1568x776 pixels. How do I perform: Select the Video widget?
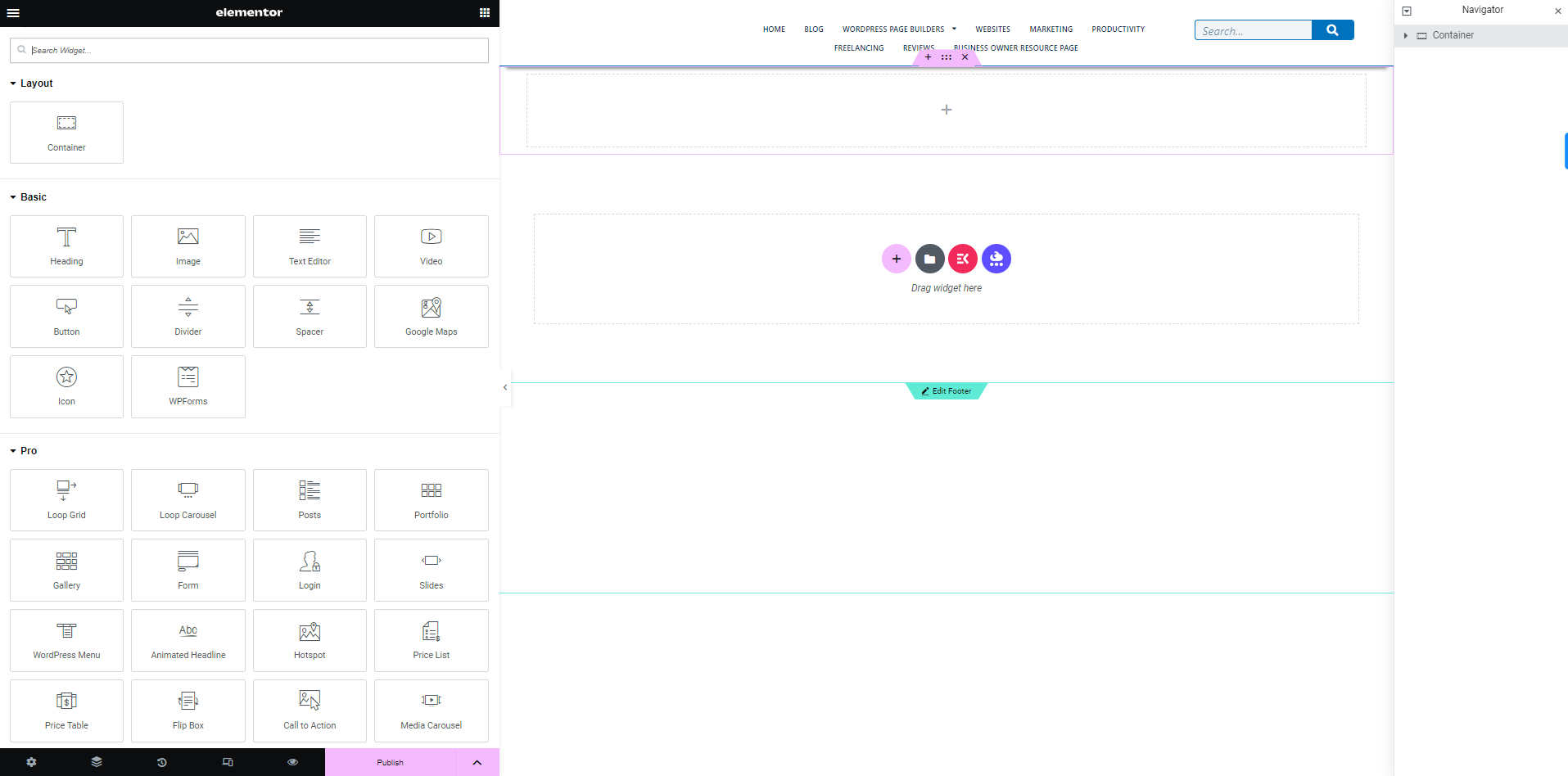[432, 246]
